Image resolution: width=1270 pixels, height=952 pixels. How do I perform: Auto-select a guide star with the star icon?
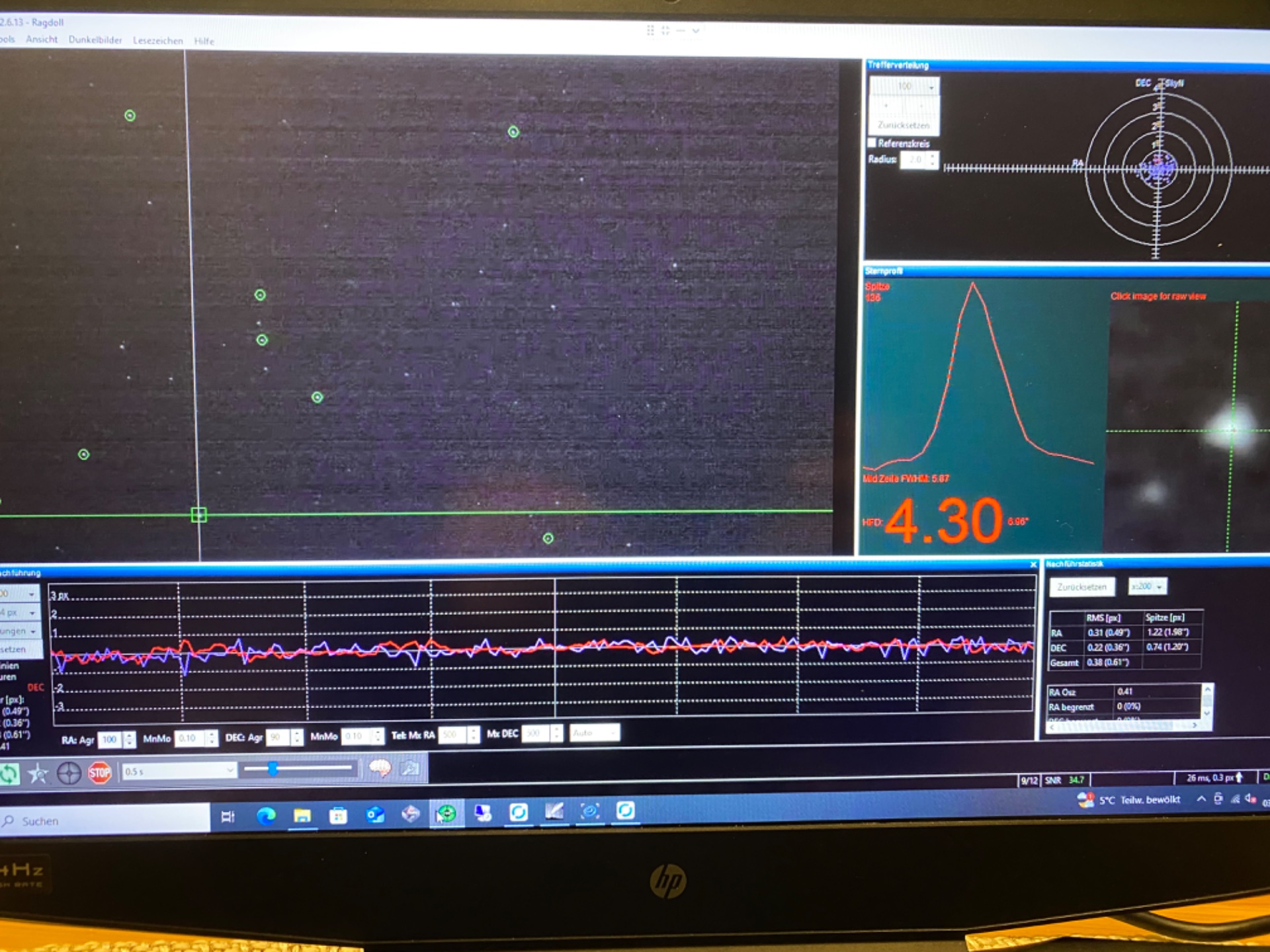(38, 773)
